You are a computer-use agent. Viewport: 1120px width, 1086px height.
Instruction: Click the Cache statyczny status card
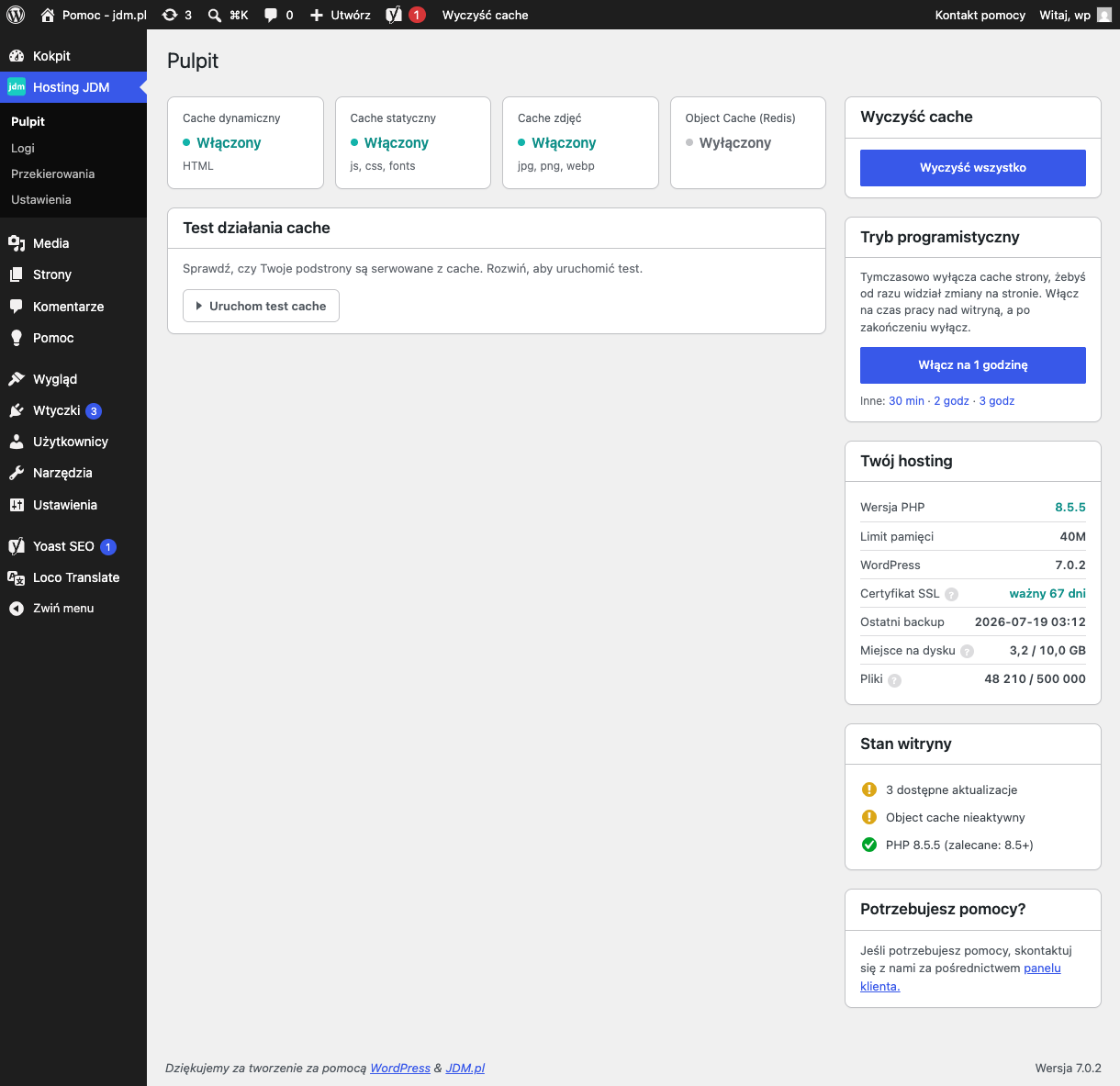(x=413, y=142)
